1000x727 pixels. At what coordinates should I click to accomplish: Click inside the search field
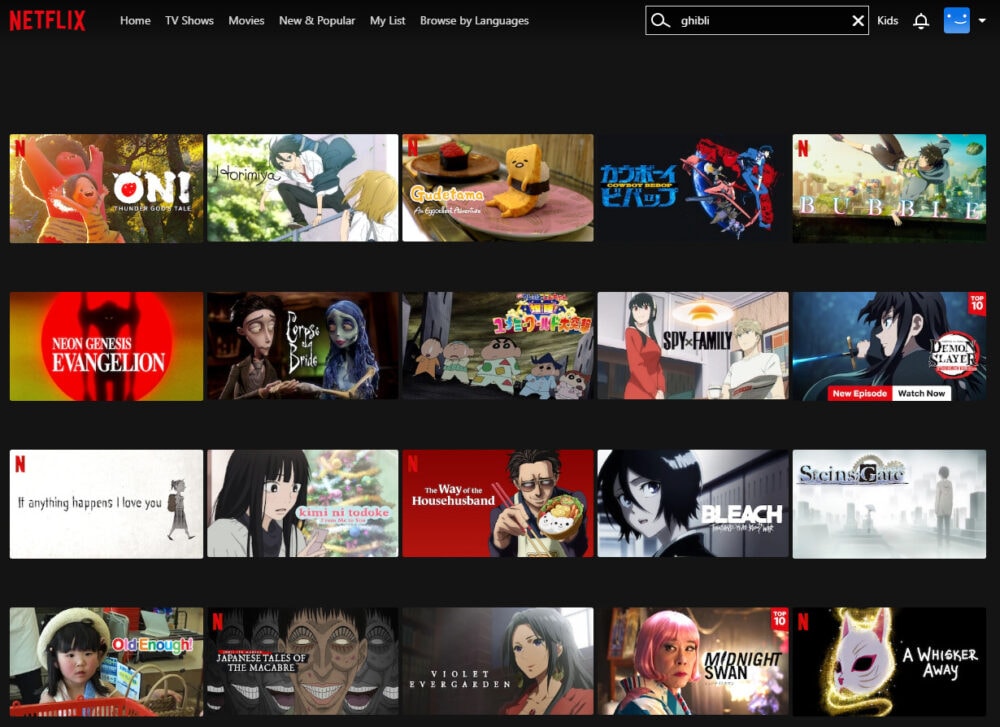point(757,20)
